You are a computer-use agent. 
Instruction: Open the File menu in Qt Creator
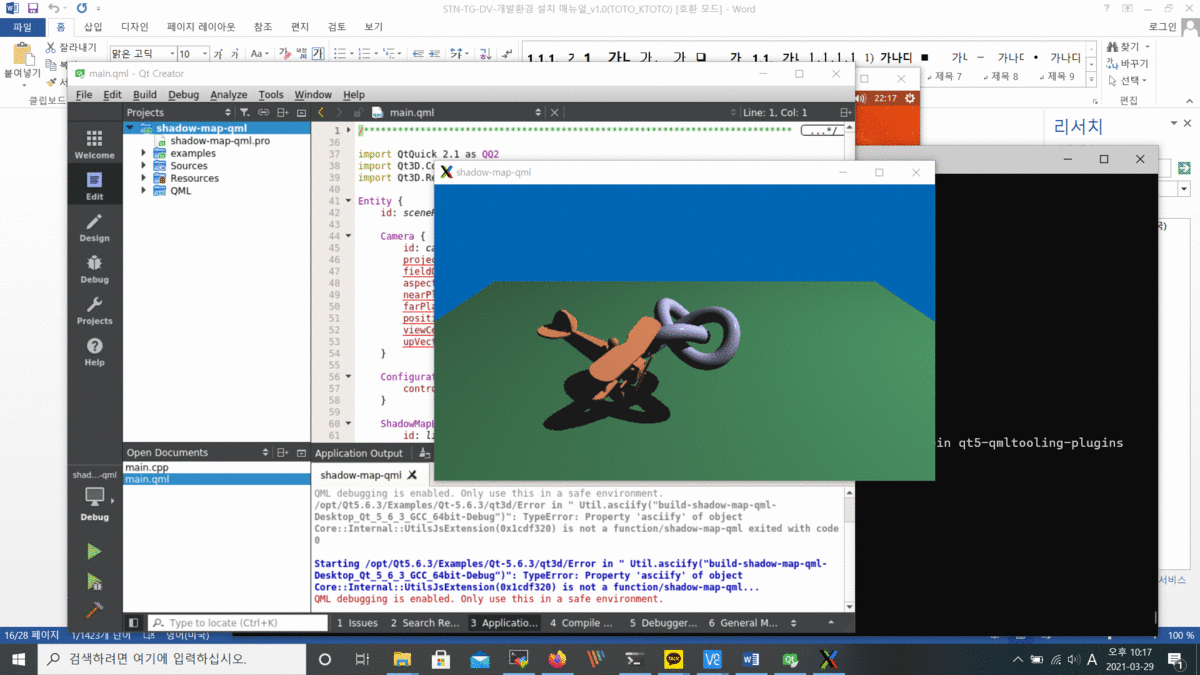pos(84,95)
